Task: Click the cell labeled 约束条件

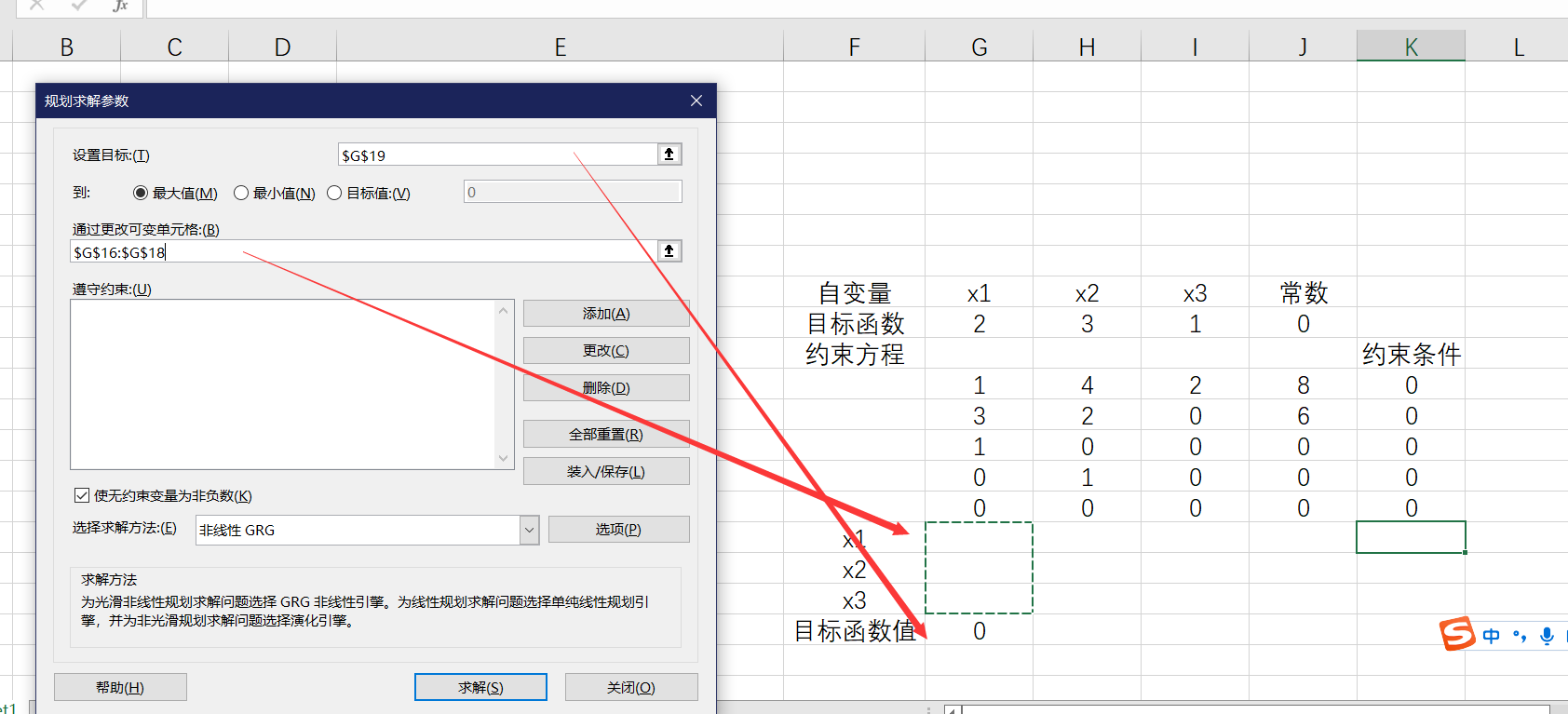Action: click(1412, 355)
